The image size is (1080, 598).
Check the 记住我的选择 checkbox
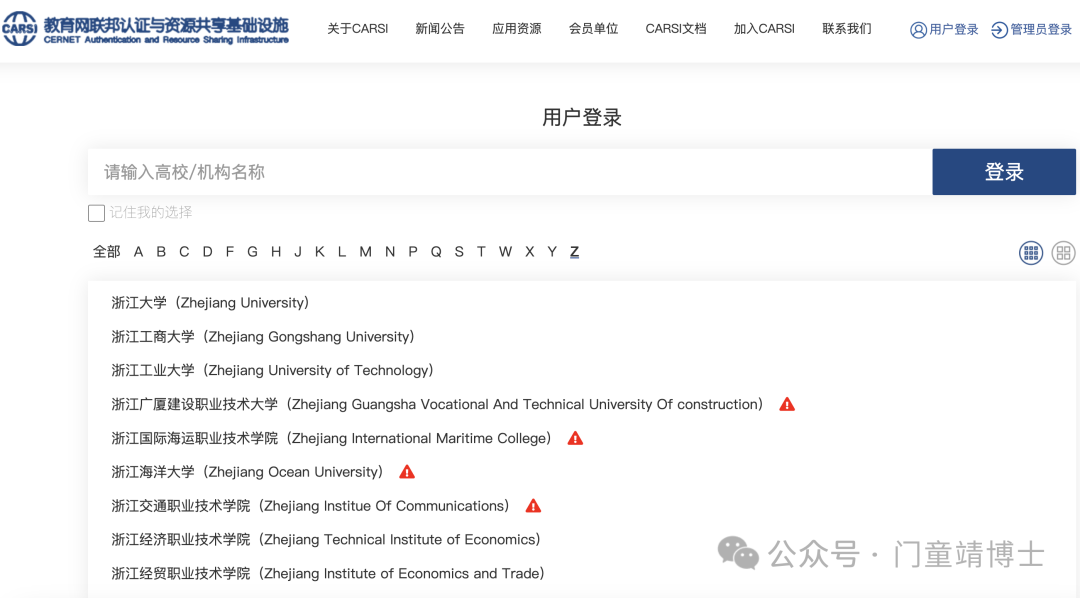tap(96, 213)
